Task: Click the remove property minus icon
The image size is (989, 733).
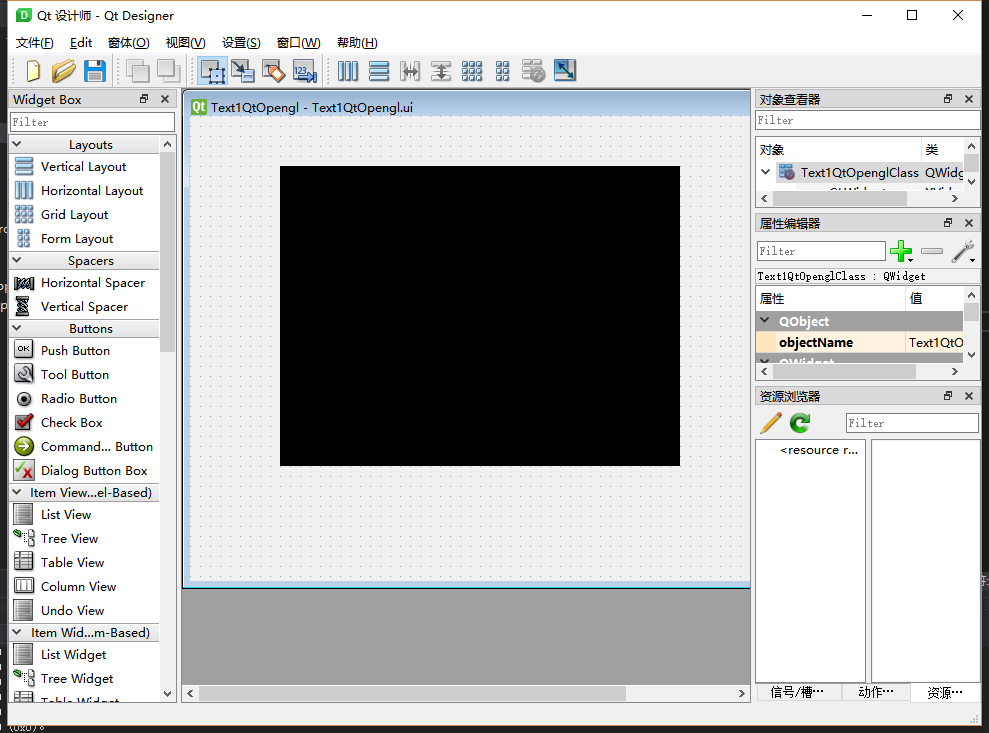Action: click(x=932, y=251)
